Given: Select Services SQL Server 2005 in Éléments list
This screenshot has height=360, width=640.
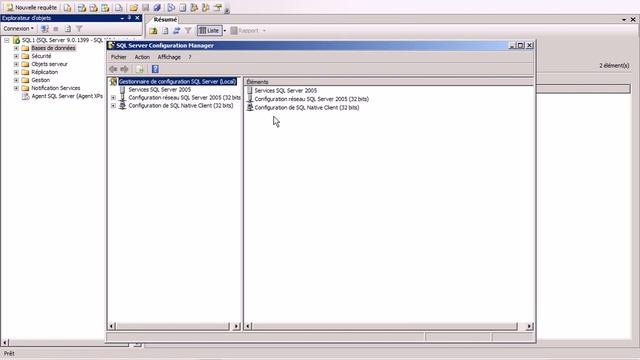Looking at the screenshot, I should click(285, 91).
